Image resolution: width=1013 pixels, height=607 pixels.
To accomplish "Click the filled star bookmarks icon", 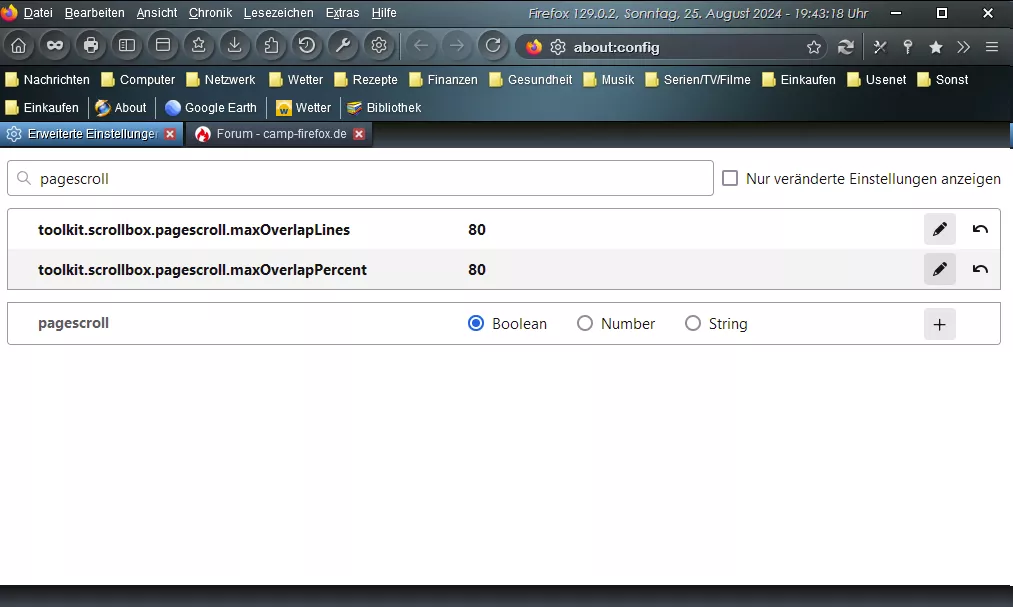I will (x=936, y=47).
